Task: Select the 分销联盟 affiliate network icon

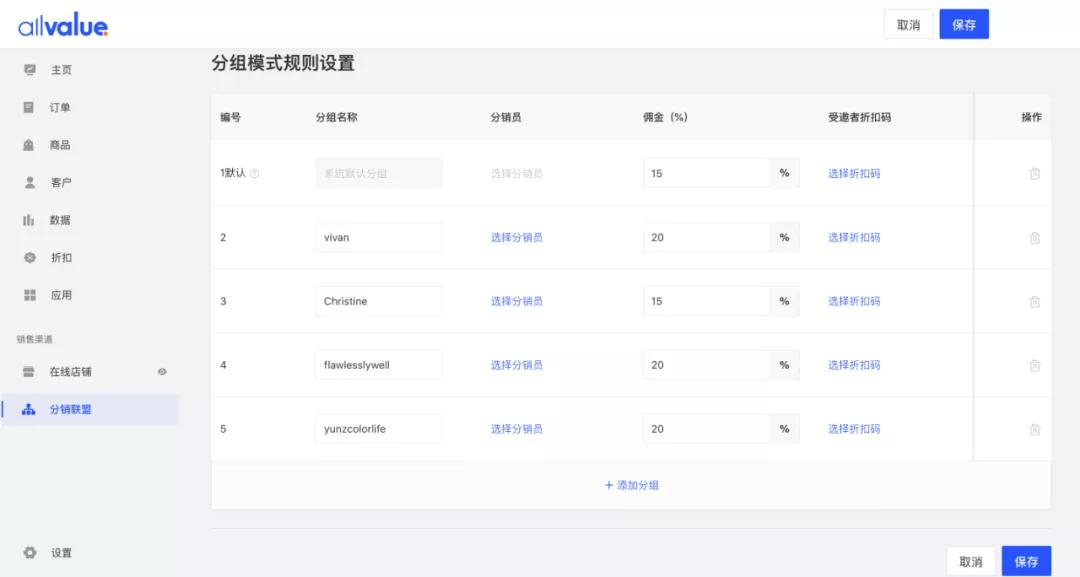Action: 28,408
